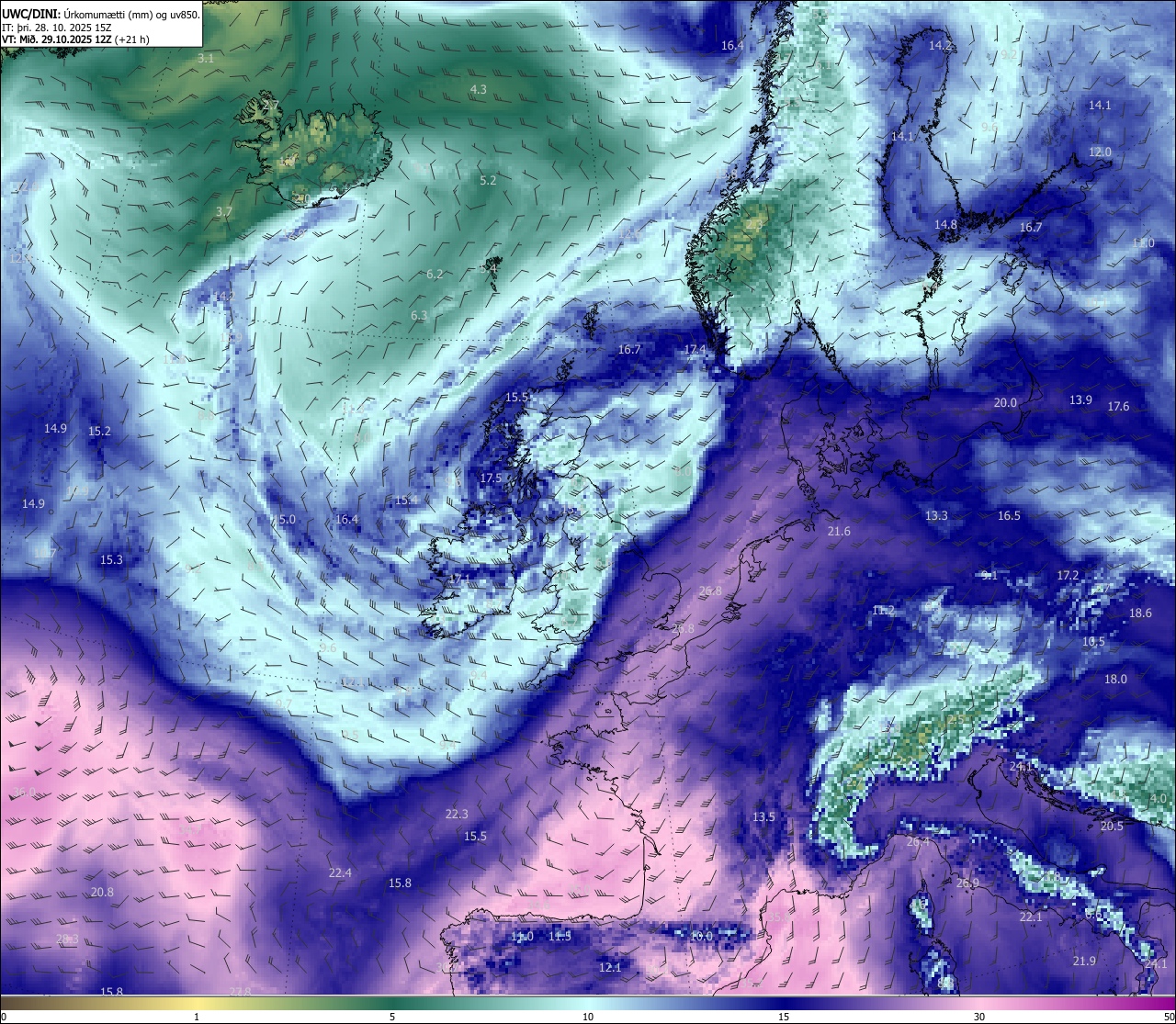Select the 20.8 value in the southwest Atlantic
The height and width of the screenshot is (1024, 1176).
coord(102,892)
